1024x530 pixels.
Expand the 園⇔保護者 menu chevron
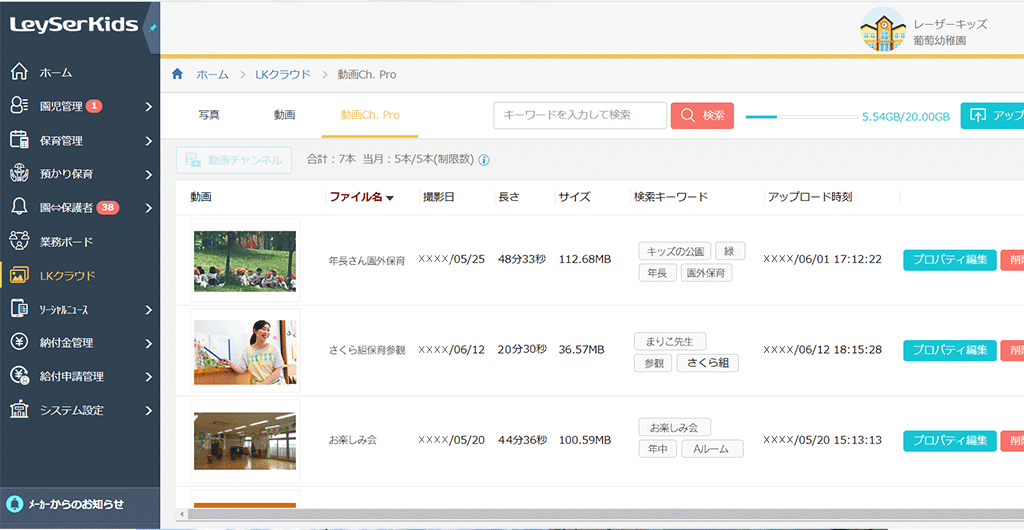(x=149, y=208)
